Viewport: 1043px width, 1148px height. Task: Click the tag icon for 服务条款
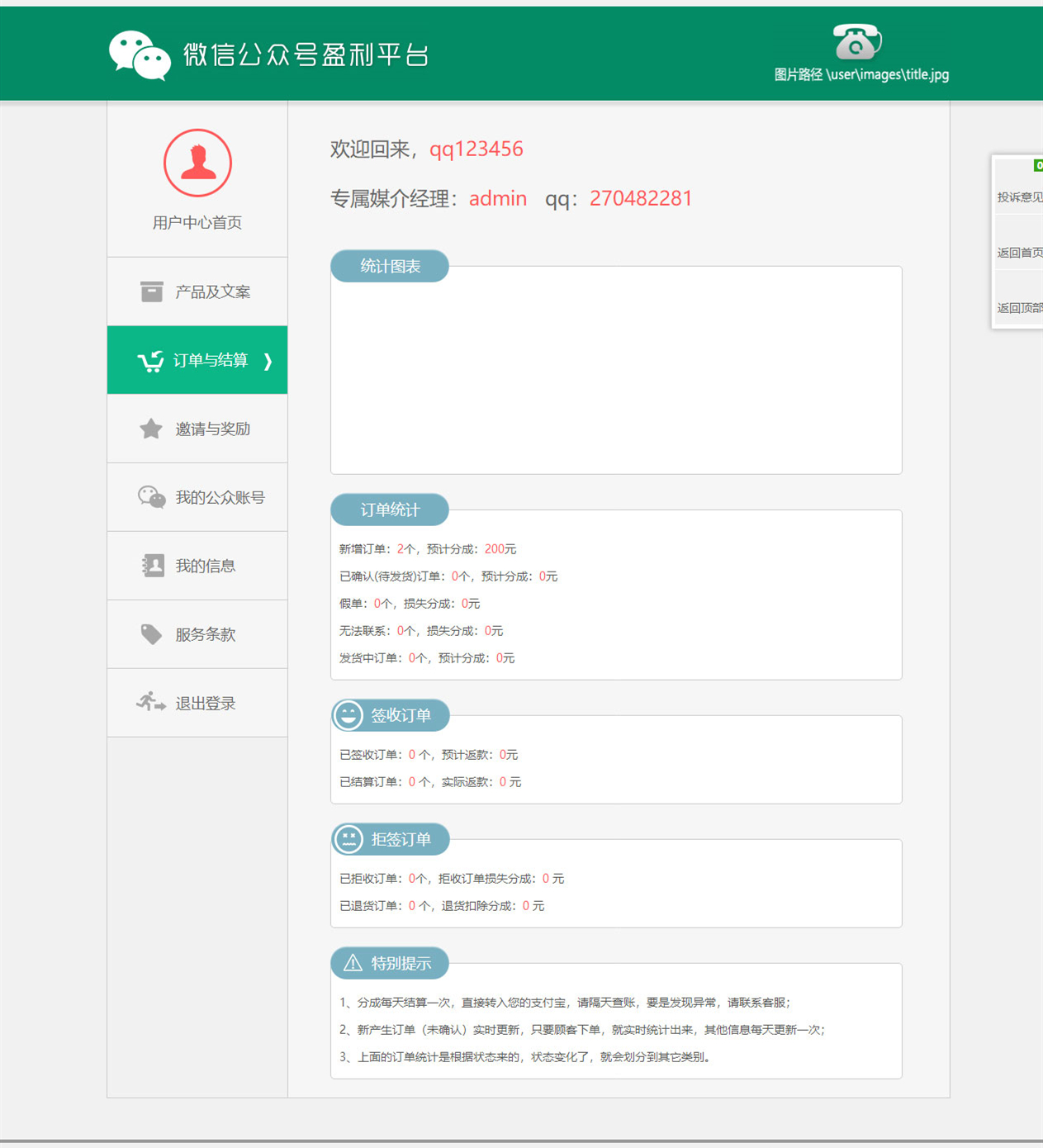point(151,634)
